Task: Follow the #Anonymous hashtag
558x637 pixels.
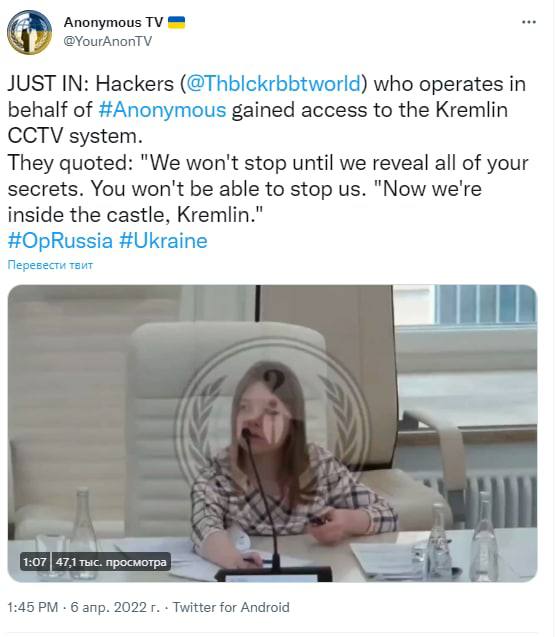Action: click(162, 110)
